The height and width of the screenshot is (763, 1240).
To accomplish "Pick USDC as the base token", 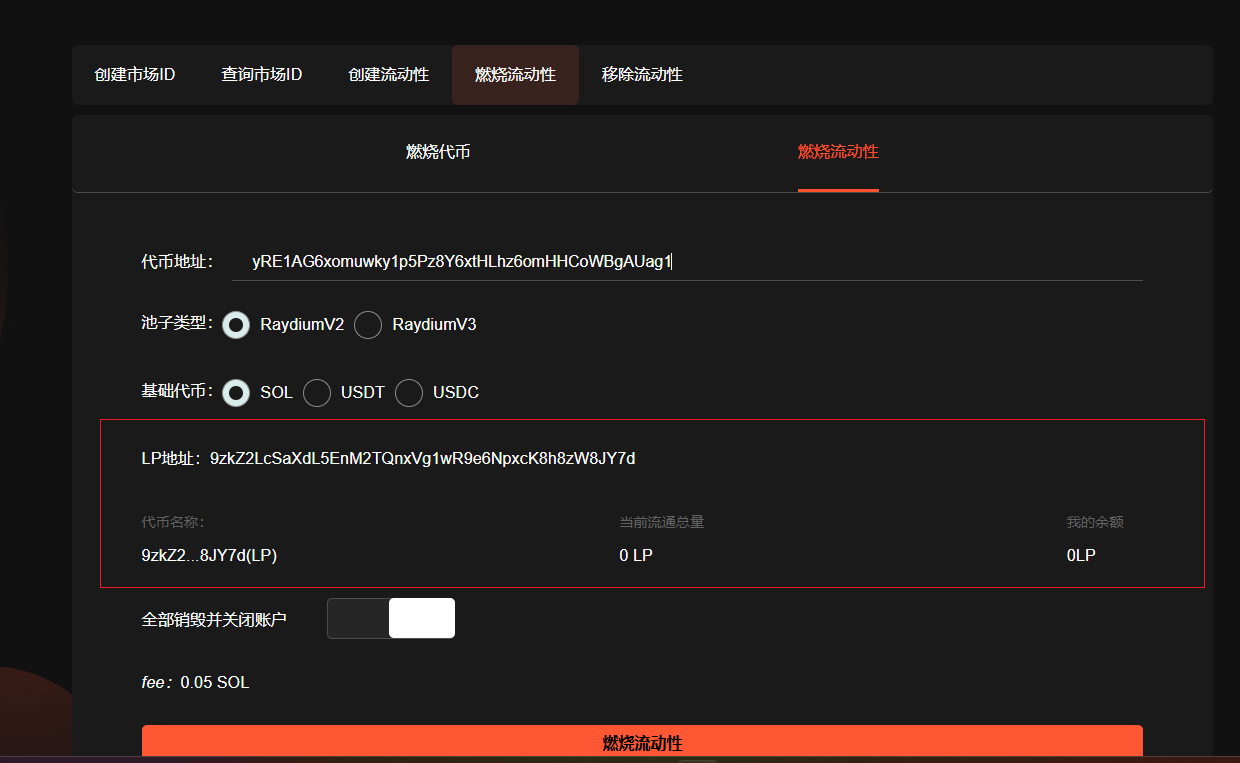I will tap(409, 393).
